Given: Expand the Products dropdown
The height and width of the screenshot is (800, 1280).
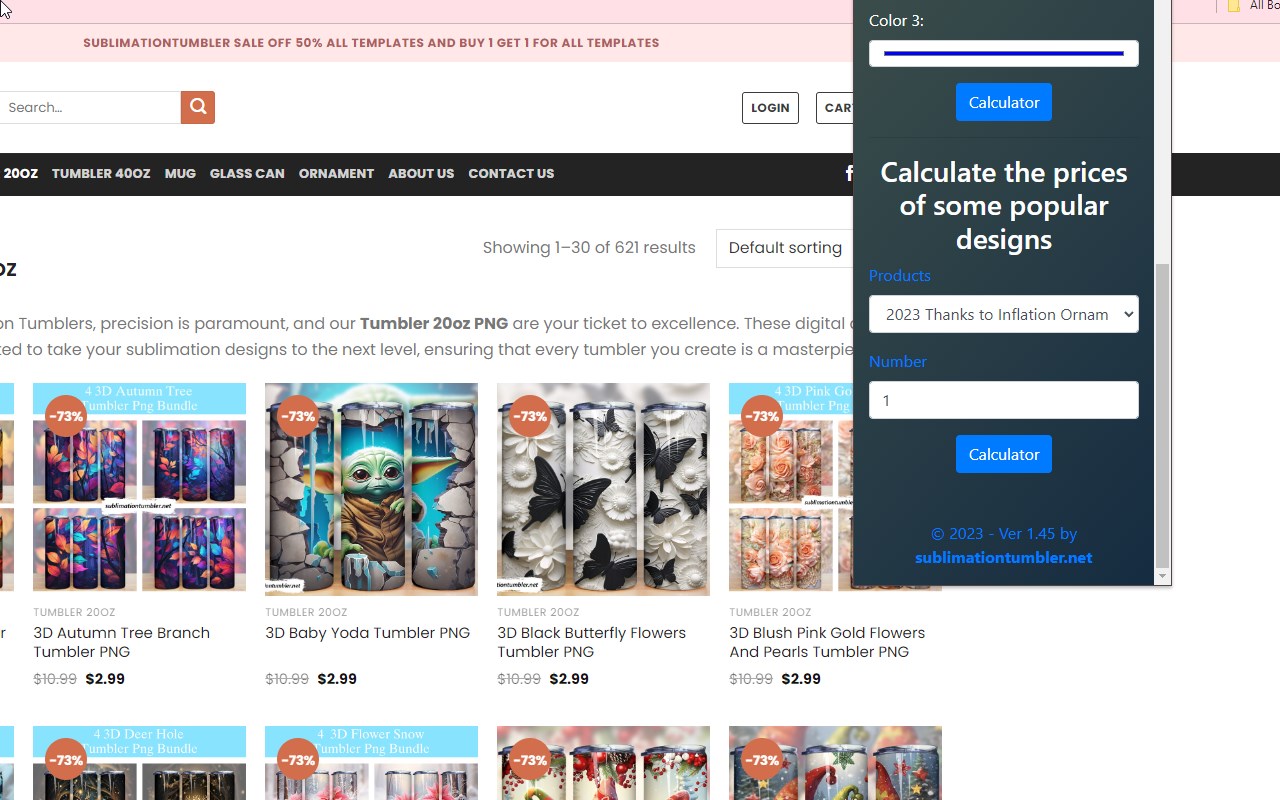Looking at the screenshot, I should pyautogui.click(x=1004, y=314).
